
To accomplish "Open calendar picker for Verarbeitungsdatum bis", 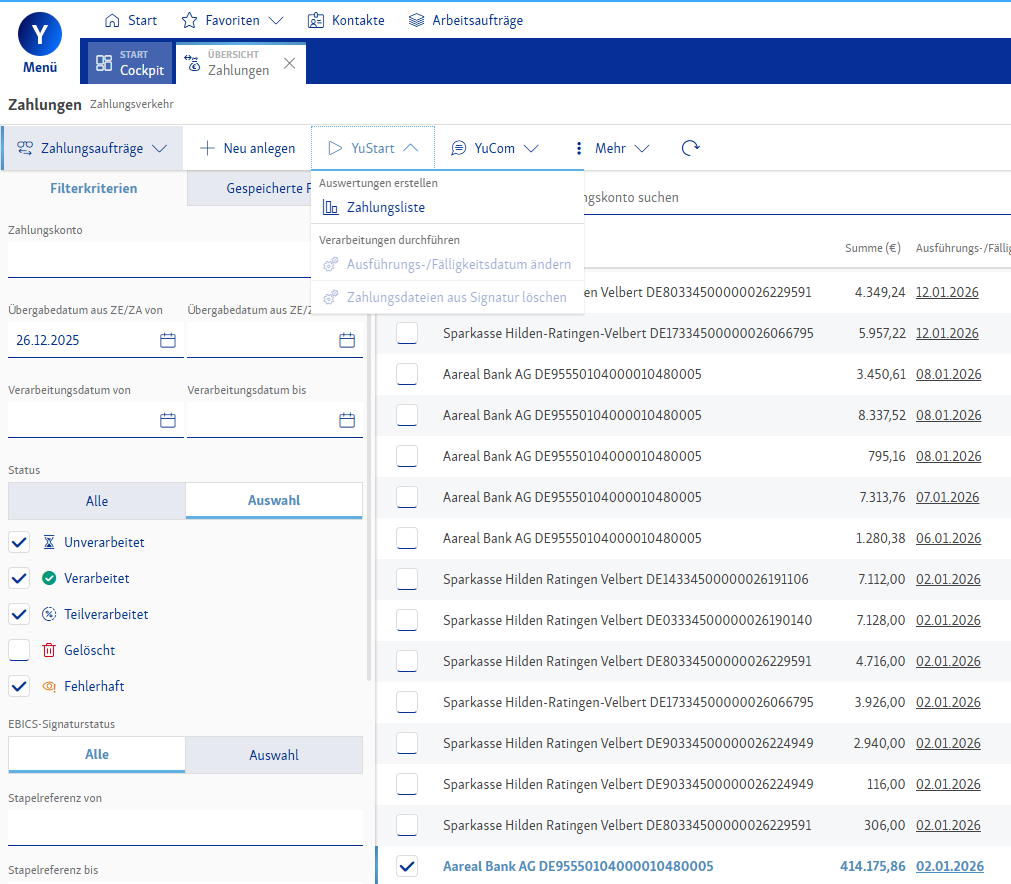I will tap(347, 420).
